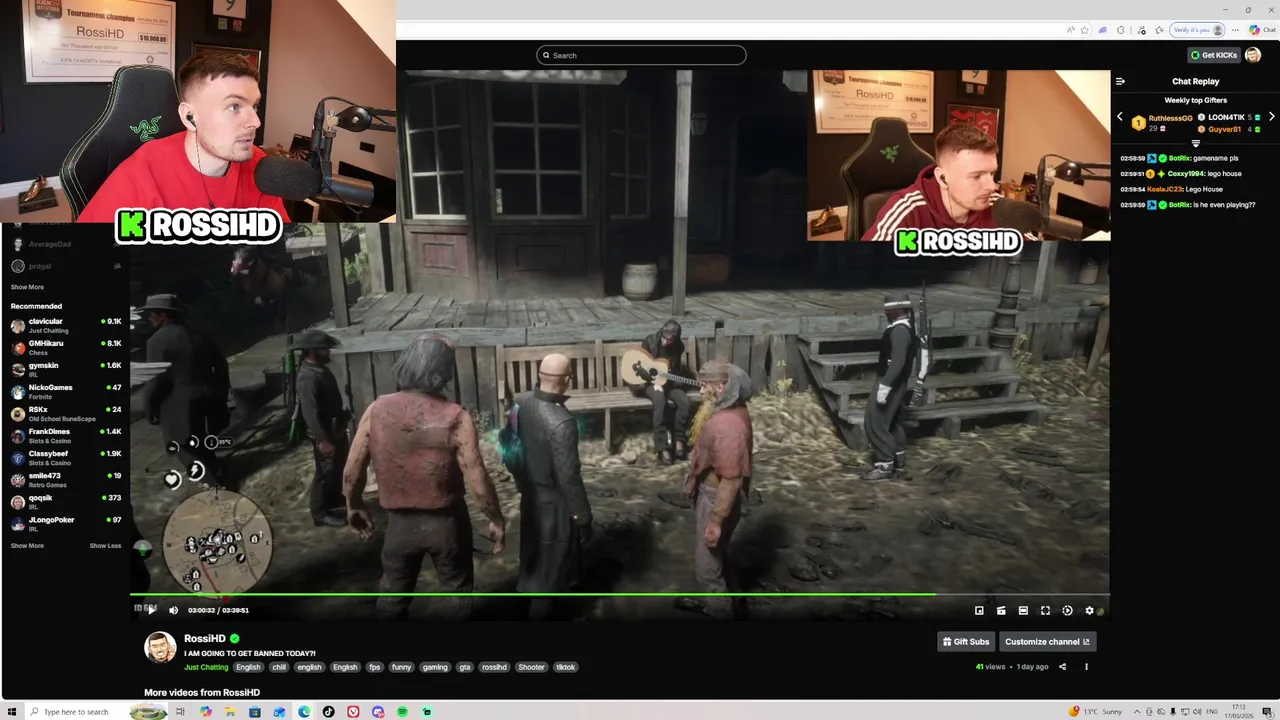Show previous weekly top gifters
1280x720 pixels.
pyautogui.click(x=1120, y=117)
